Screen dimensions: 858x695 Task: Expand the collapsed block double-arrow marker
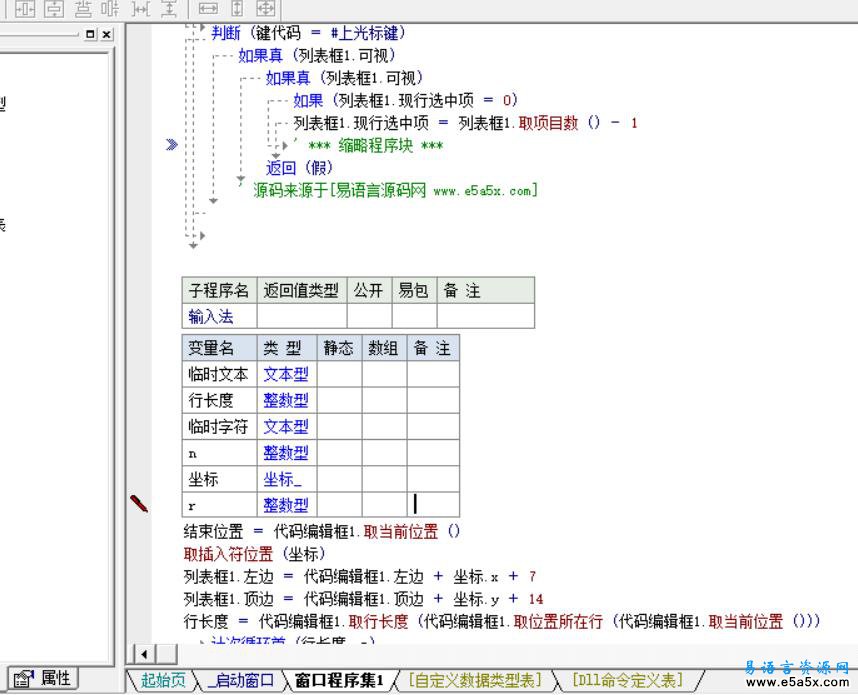coord(172,145)
